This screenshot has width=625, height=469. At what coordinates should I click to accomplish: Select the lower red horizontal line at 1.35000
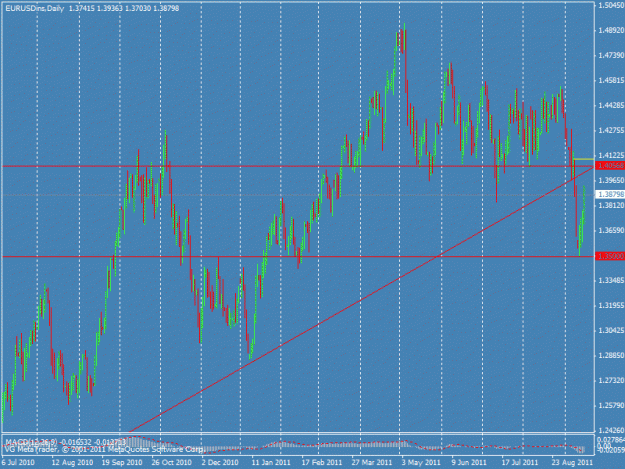298,257
